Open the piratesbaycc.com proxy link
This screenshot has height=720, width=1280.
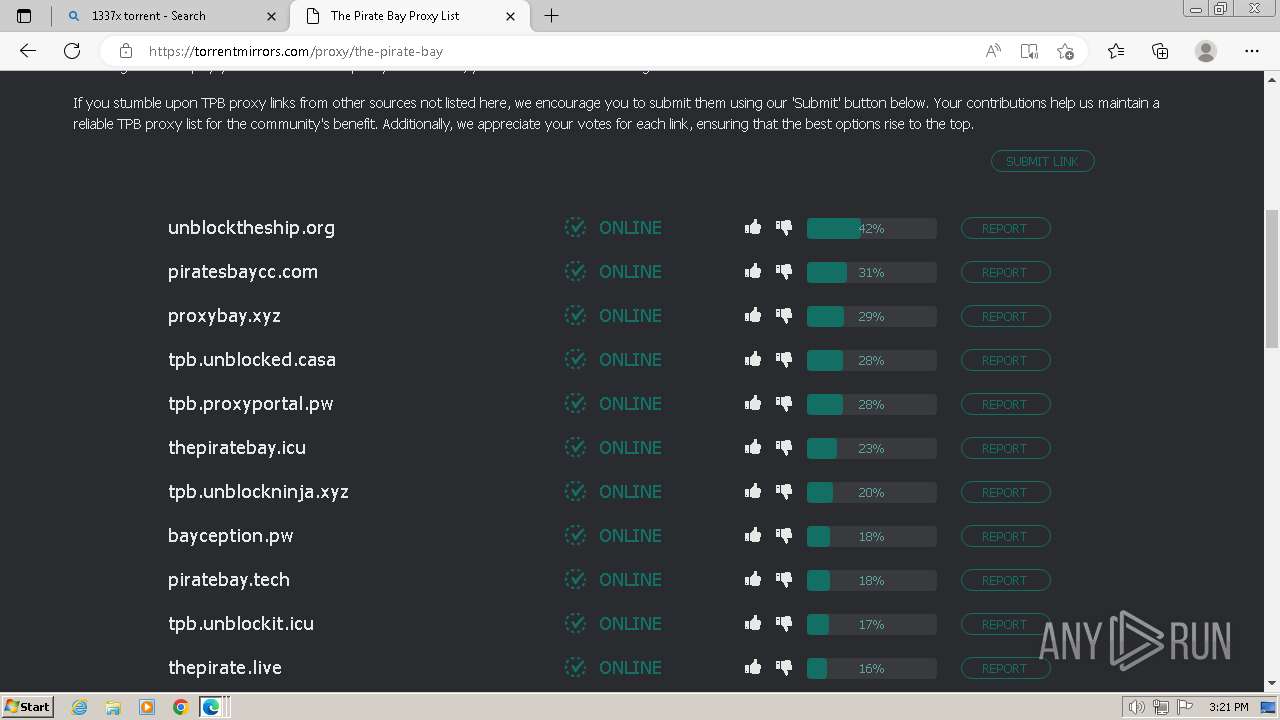pos(243,272)
